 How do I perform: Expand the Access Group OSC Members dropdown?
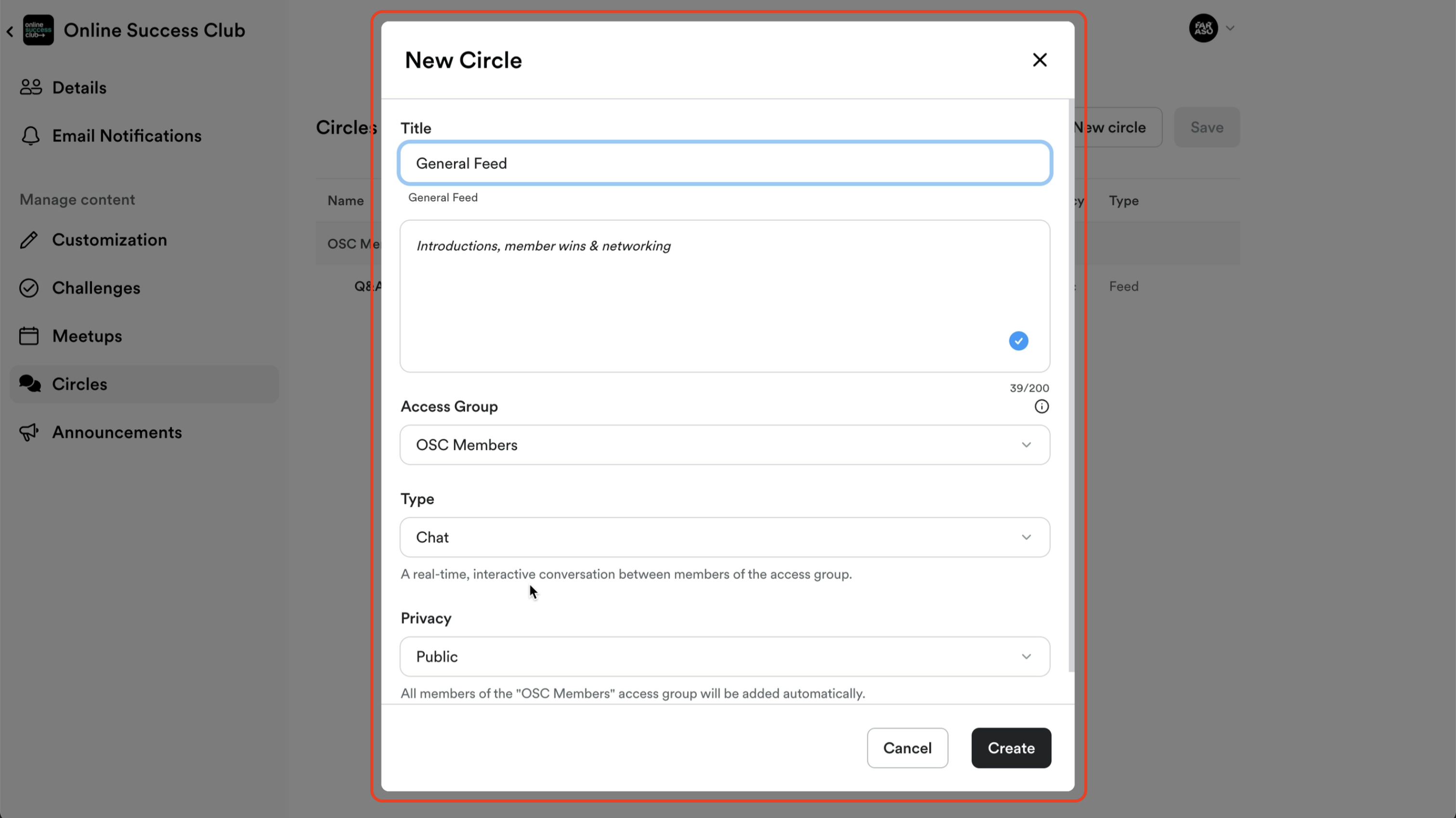pos(724,445)
